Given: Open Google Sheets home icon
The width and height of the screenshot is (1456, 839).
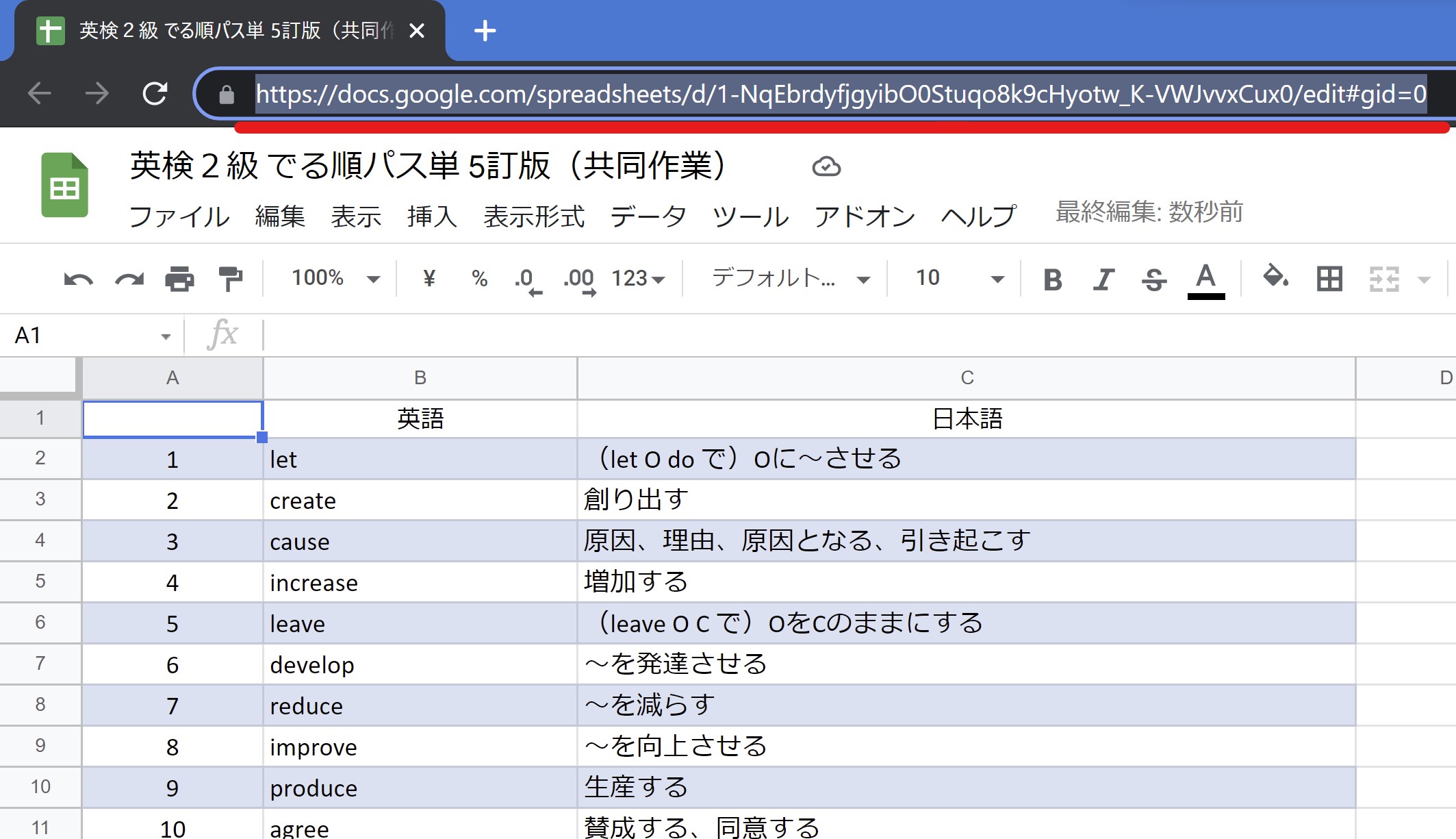Looking at the screenshot, I should (65, 185).
